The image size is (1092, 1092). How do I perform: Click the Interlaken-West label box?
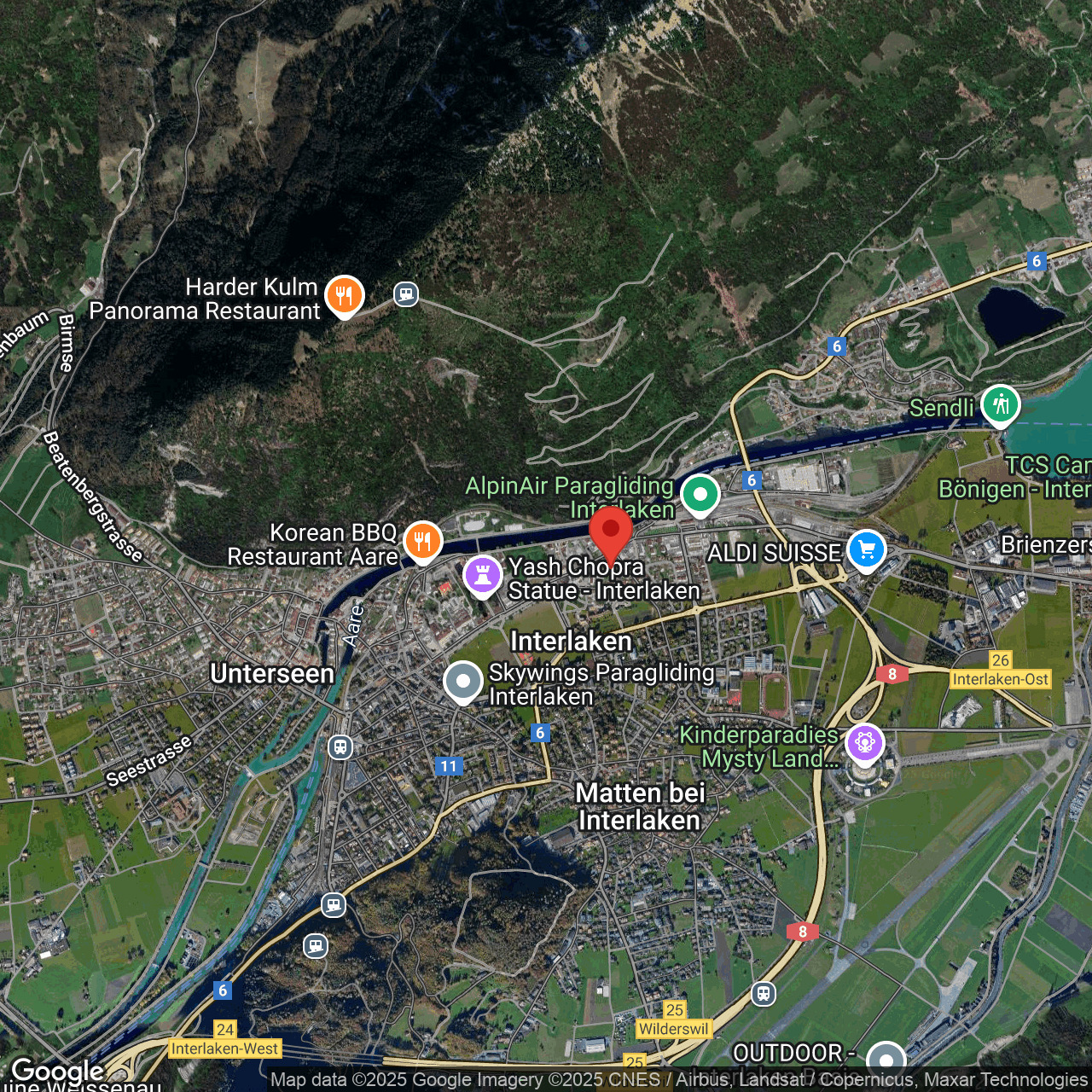tap(225, 1048)
